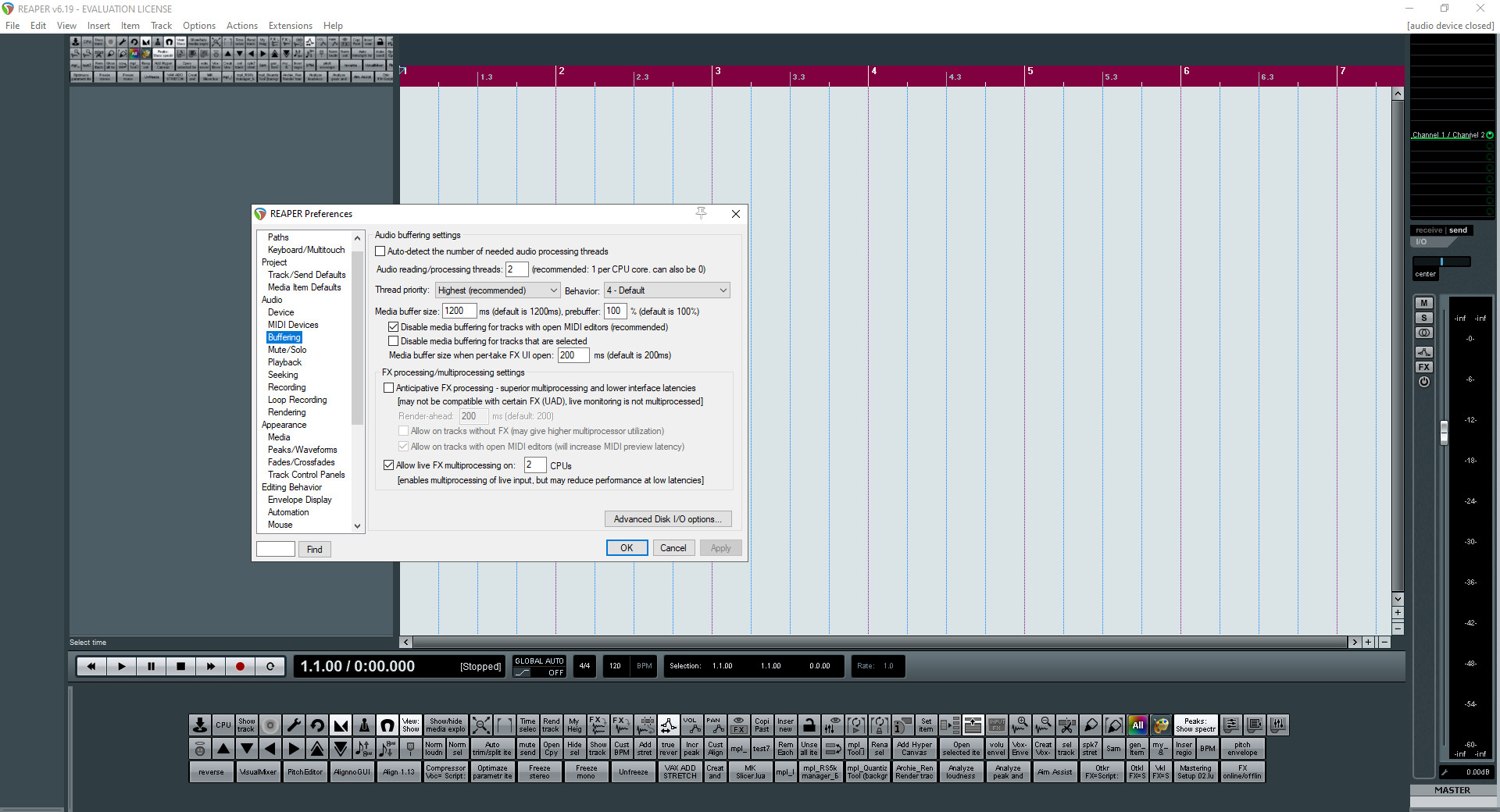Screen dimensions: 1500x812
Task: Click the Unfreeze toolbar button
Action: click(633, 772)
